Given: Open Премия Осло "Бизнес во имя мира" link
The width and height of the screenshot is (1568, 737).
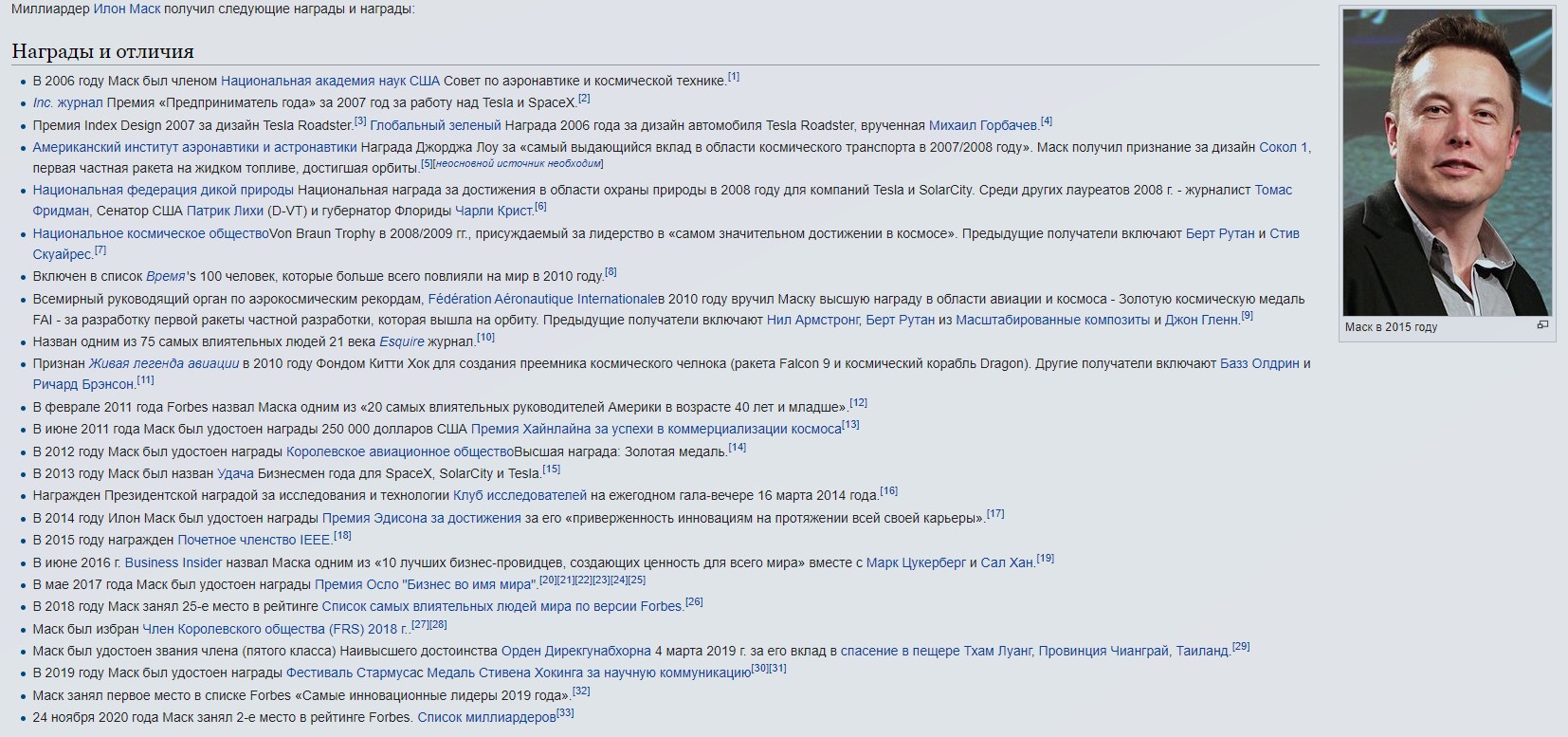Looking at the screenshot, I should (426, 584).
